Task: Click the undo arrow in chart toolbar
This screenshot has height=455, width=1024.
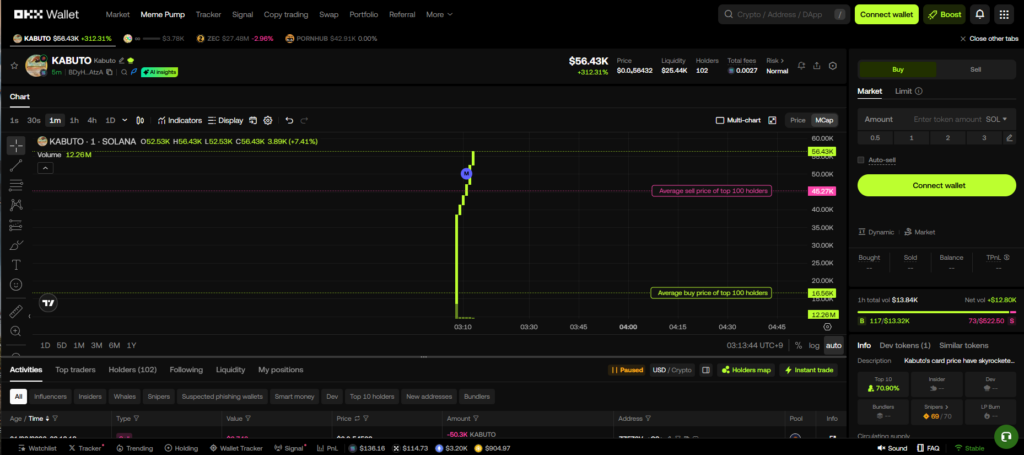Action: (x=289, y=120)
